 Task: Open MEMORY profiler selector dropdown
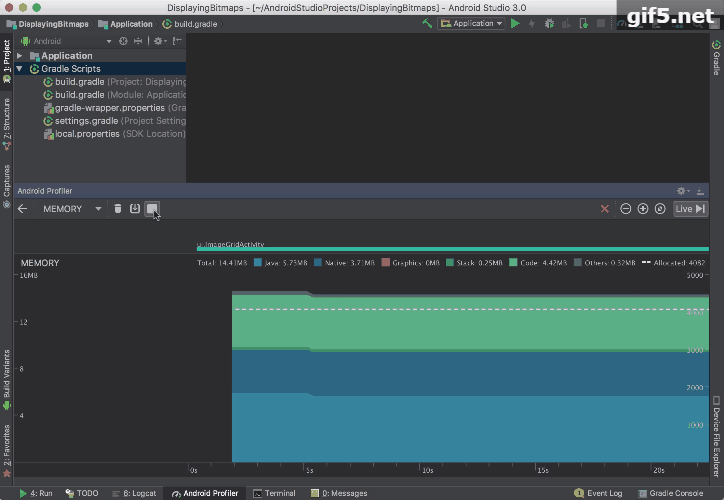(72, 209)
